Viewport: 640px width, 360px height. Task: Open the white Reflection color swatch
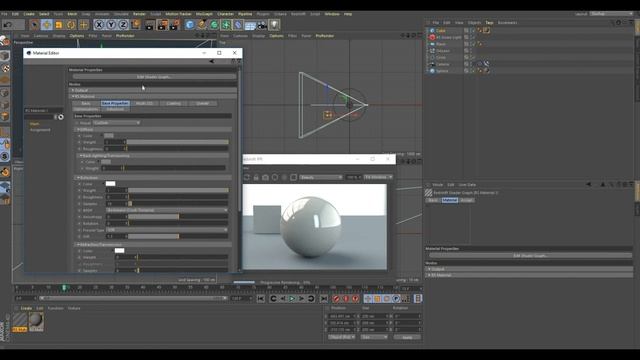tap(110, 184)
